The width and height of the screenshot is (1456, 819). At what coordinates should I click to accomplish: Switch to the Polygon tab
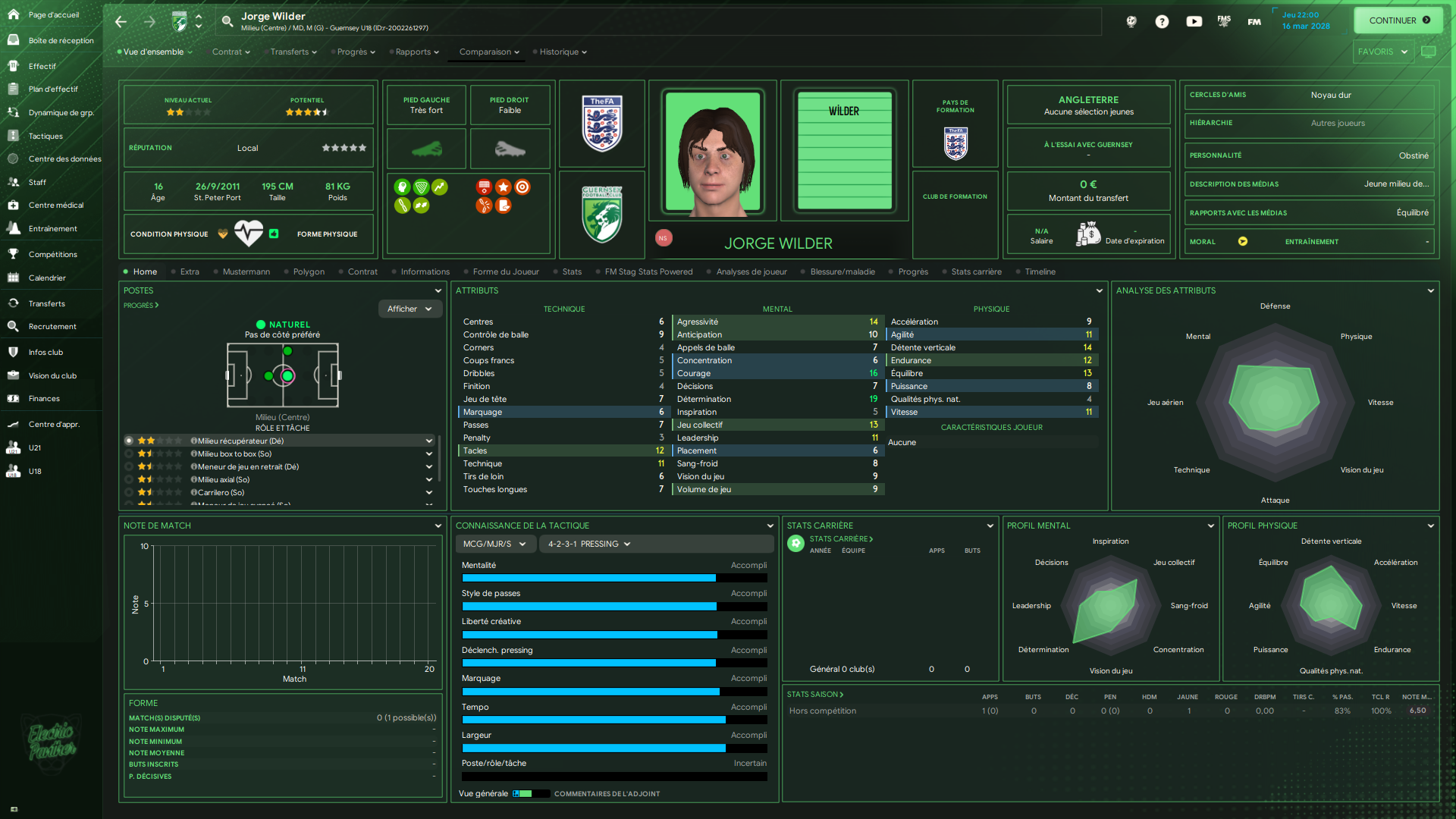(309, 271)
